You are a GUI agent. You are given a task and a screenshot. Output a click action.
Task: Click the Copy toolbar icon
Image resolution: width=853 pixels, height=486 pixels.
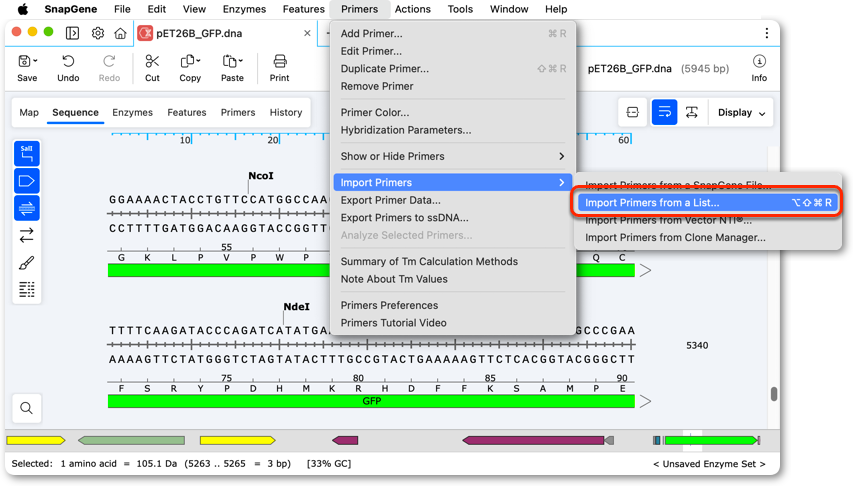pyautogui.click(x=187, y=61)
